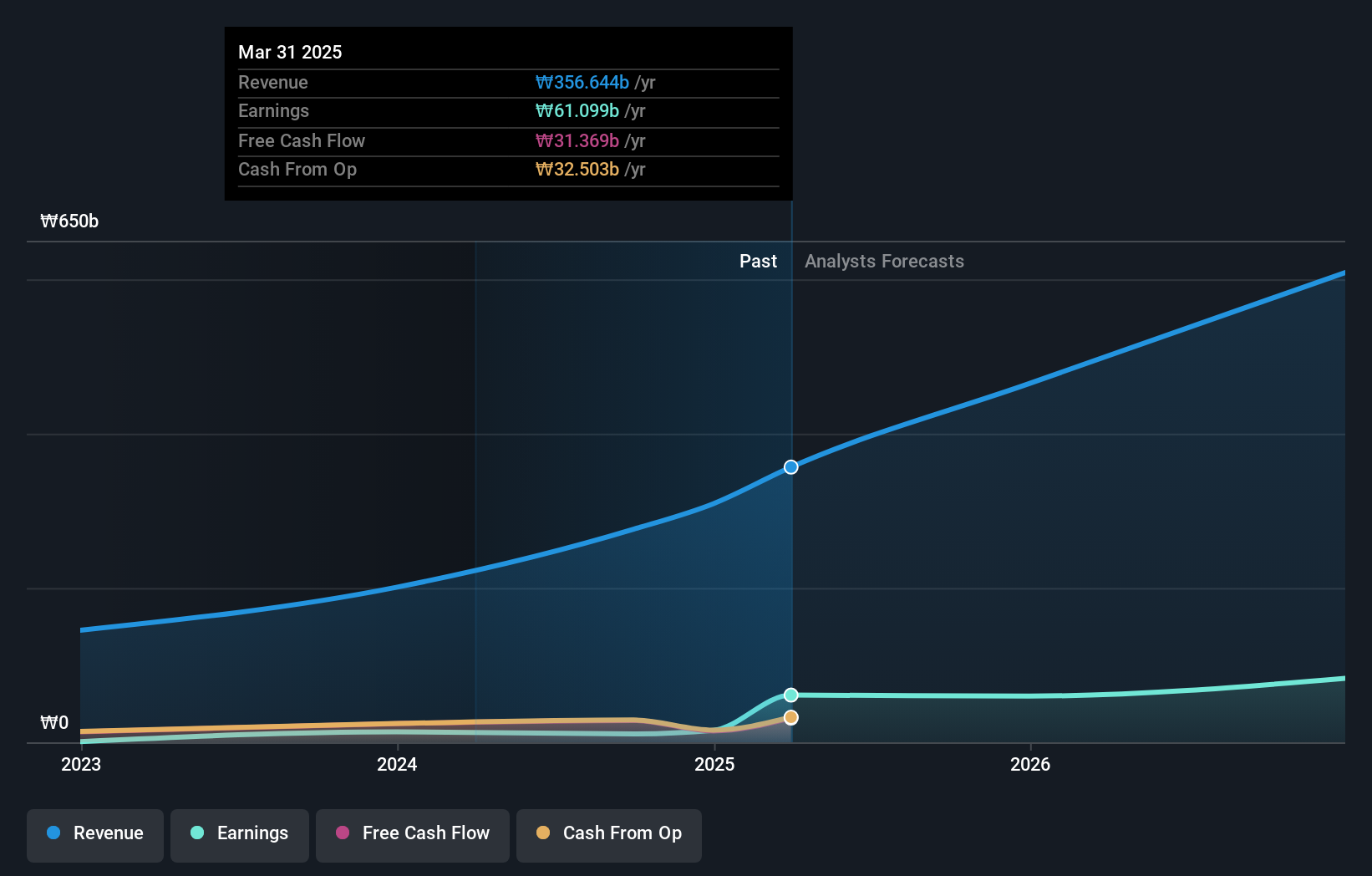
Task: Click the Free Cash Flow row label in tooltip
Action: (x=302, y=141)
